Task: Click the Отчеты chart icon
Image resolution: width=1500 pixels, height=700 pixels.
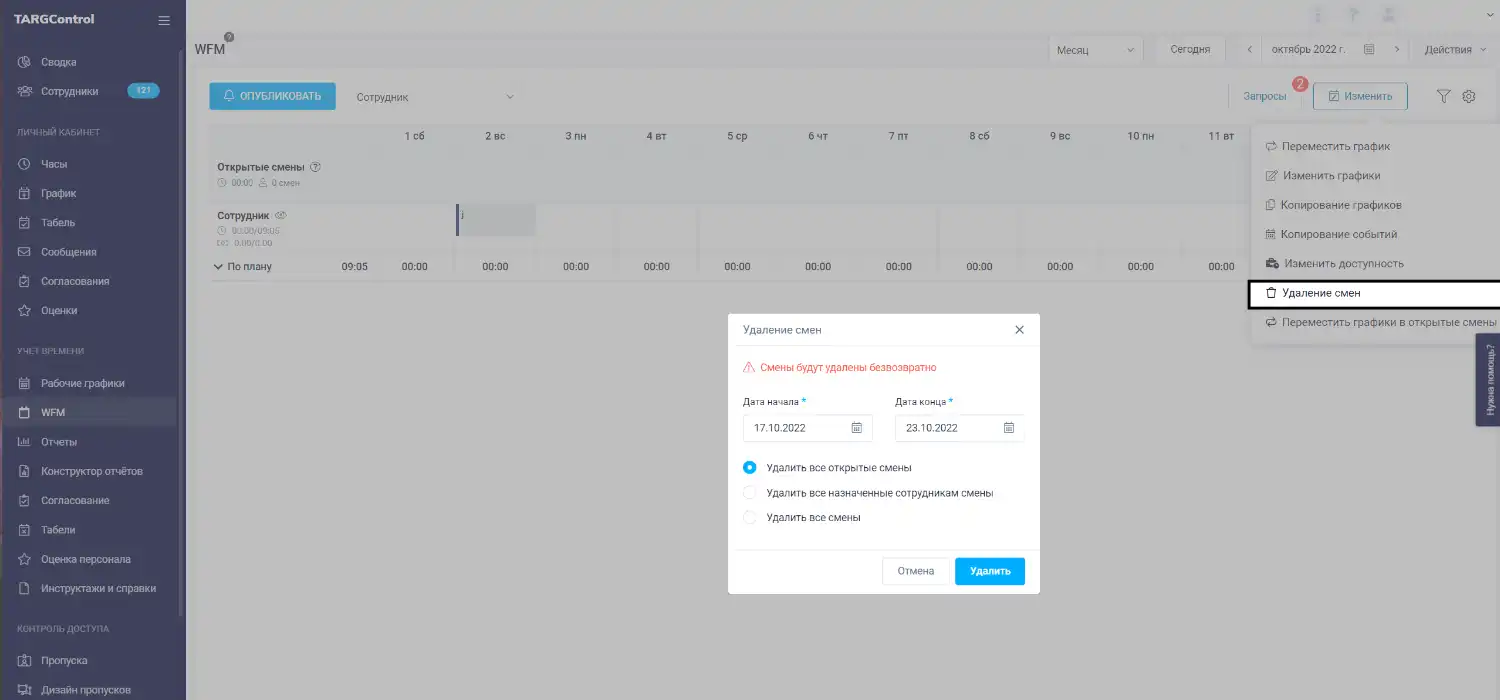Action: (x=24, y=442)
